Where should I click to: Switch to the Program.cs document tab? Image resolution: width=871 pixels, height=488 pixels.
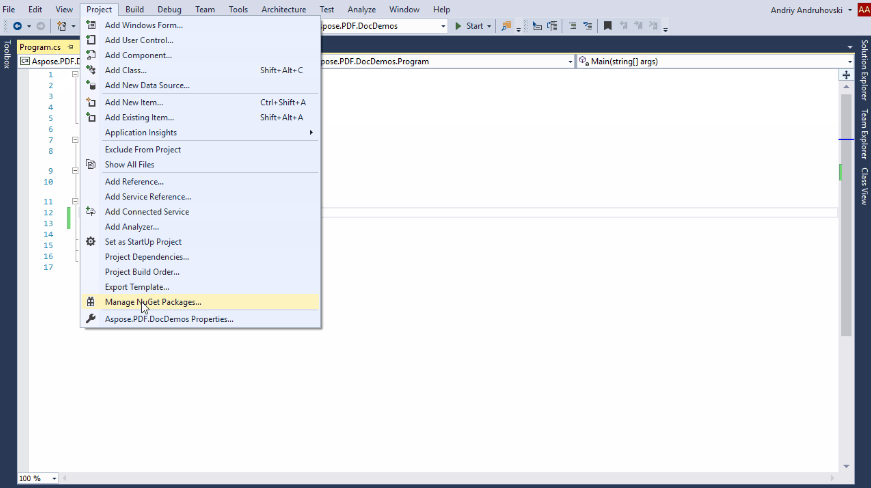pos(40,47)
